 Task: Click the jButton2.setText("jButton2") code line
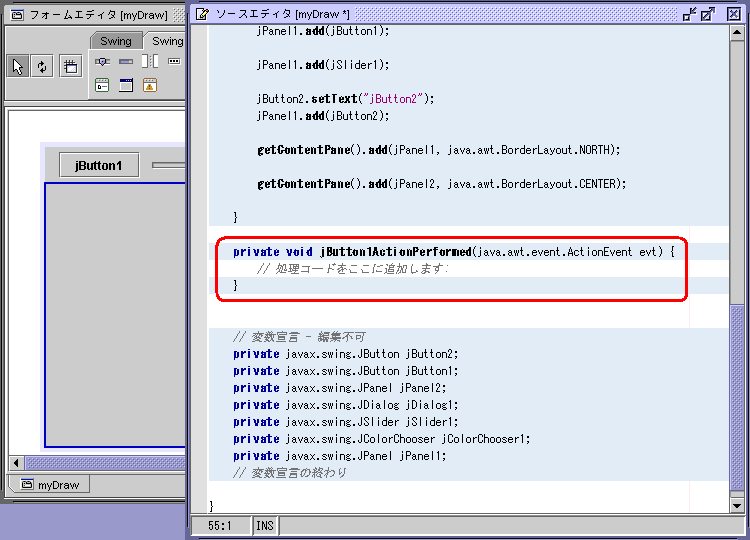(345, 99)
